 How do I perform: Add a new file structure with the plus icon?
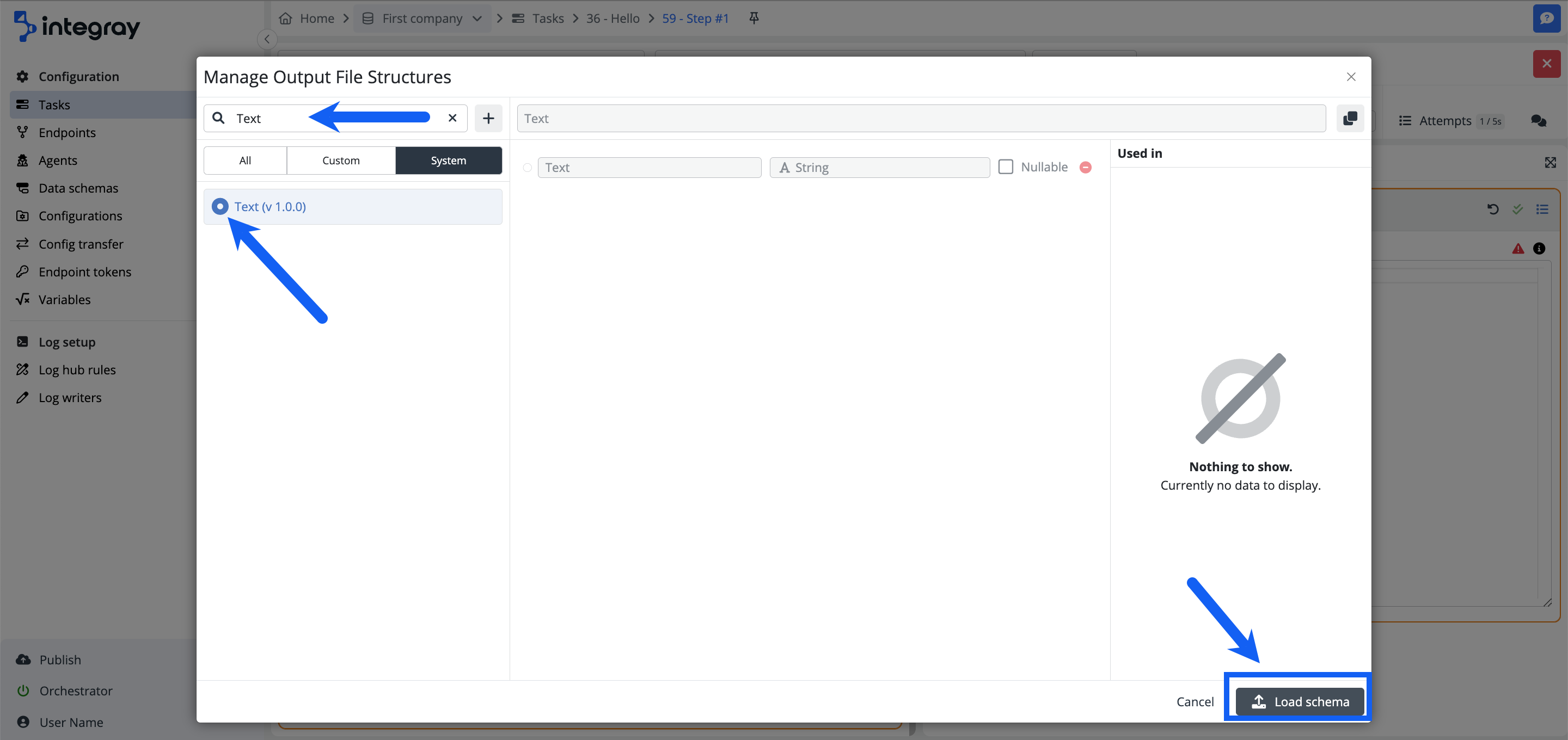pos(488,118)
